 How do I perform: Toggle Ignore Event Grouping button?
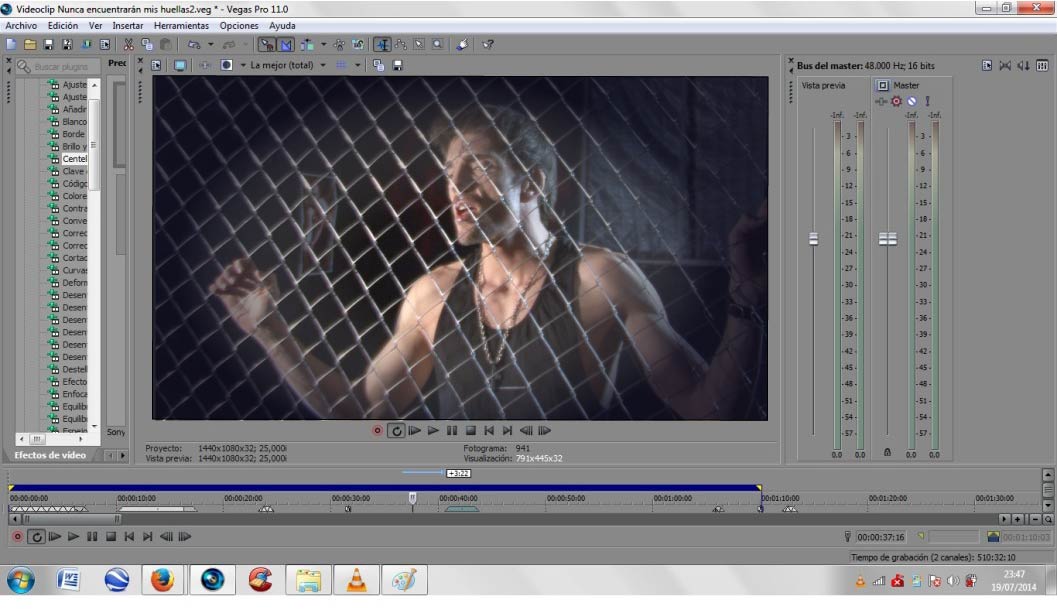358,45
